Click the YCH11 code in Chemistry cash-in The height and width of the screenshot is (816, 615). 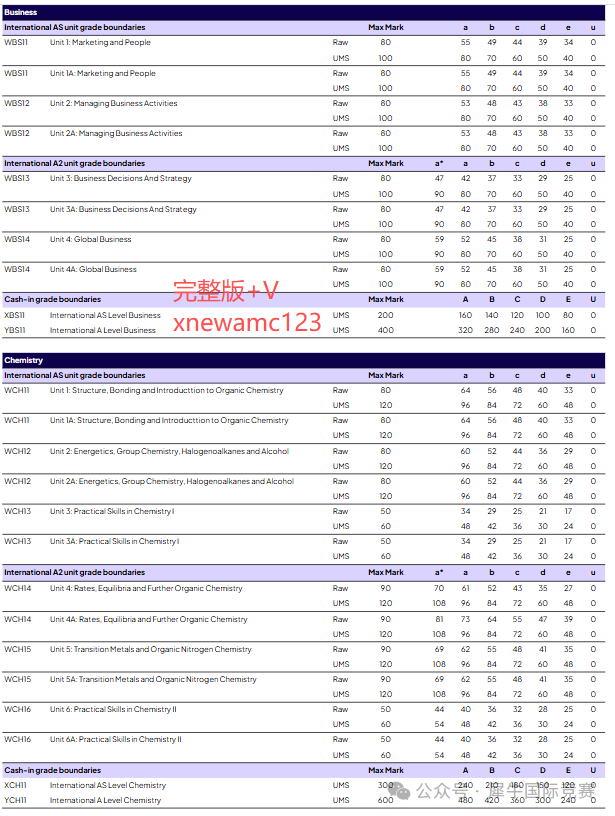coord(15,800)
